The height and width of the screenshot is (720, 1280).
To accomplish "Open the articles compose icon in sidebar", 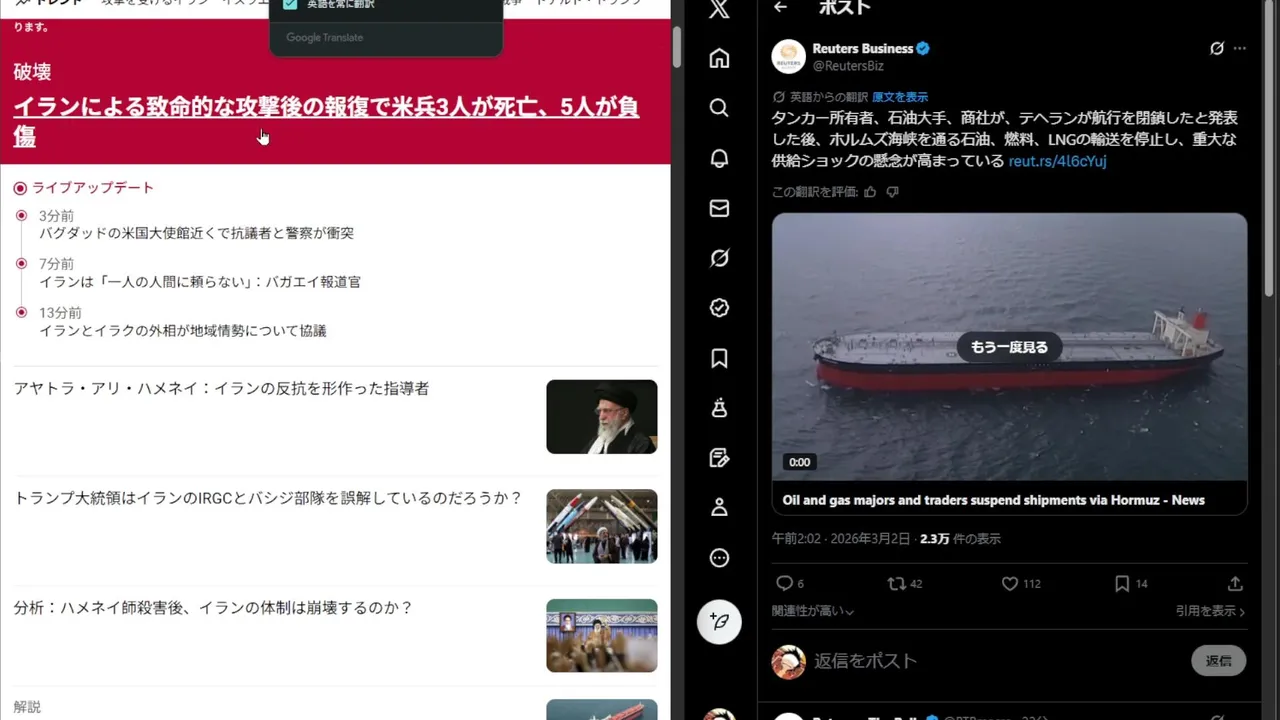I will (x=719, y=458).
